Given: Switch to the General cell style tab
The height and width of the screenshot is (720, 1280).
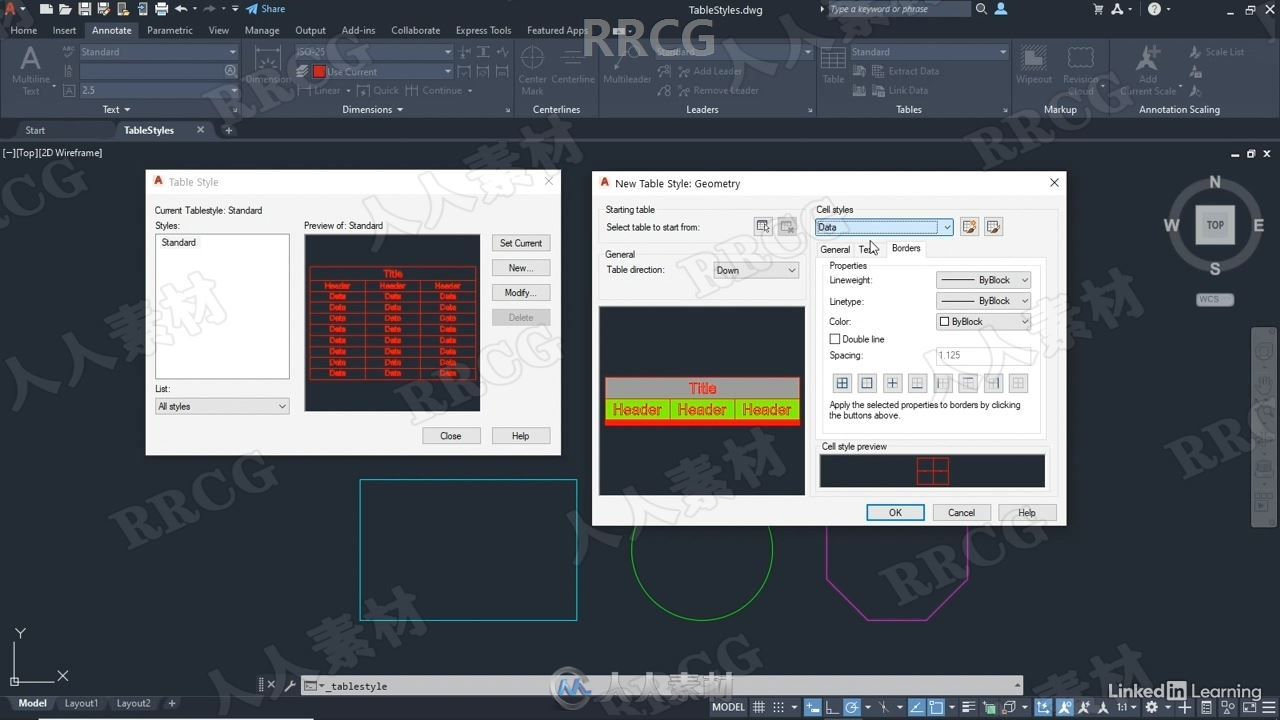Looking at the screenshot, I should (x=835, y=249).
